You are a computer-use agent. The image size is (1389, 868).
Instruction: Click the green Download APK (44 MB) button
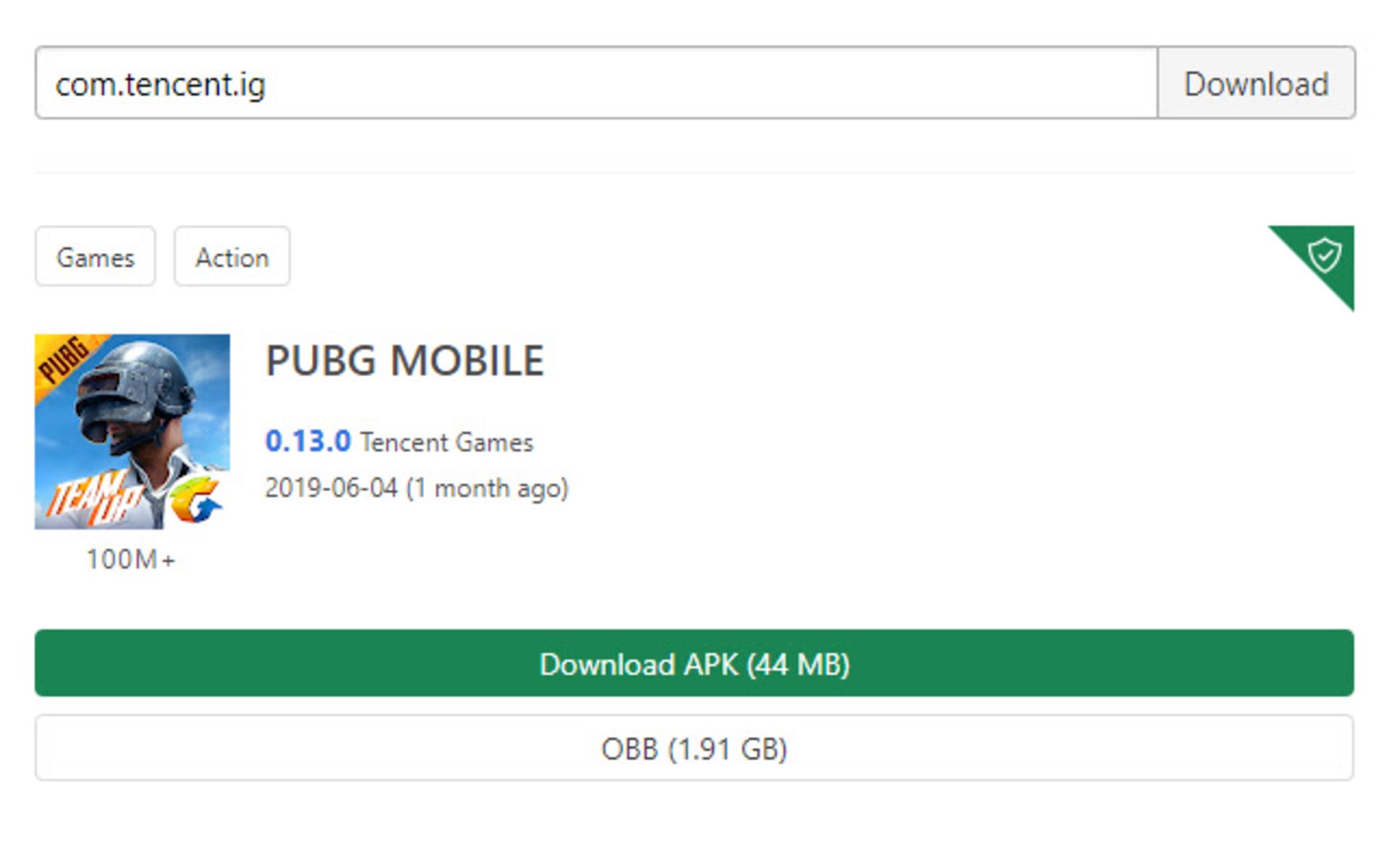click(x=694, y=663)
